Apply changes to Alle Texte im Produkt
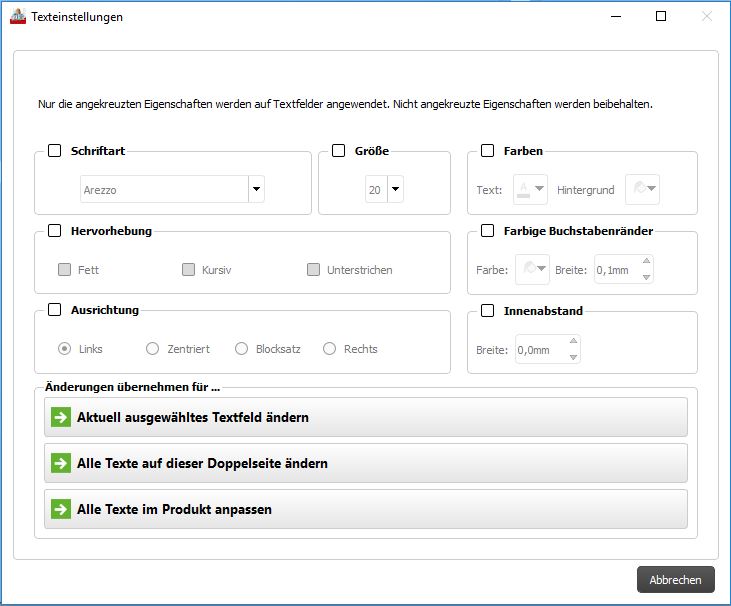731x606 pixels. pos(366,509)
